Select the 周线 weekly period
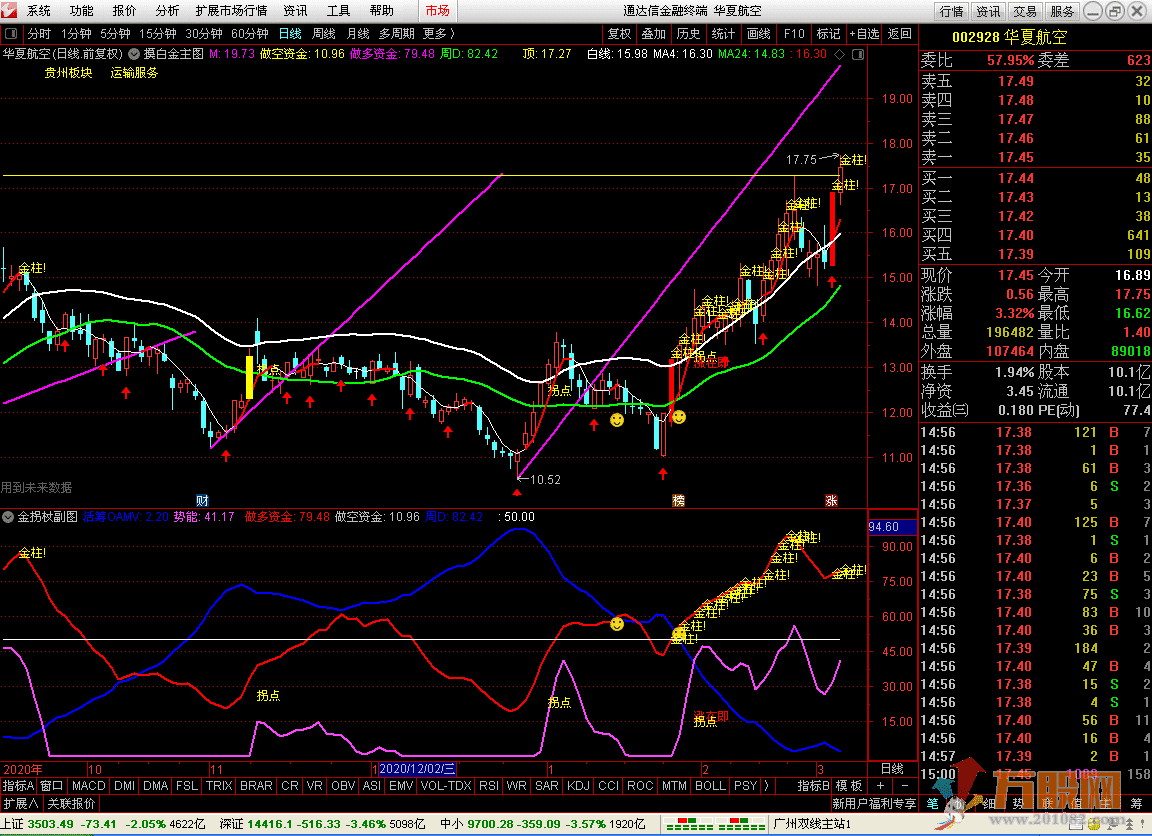The image size is (1152, 836). pyautogui.click(x=323, y=34)
